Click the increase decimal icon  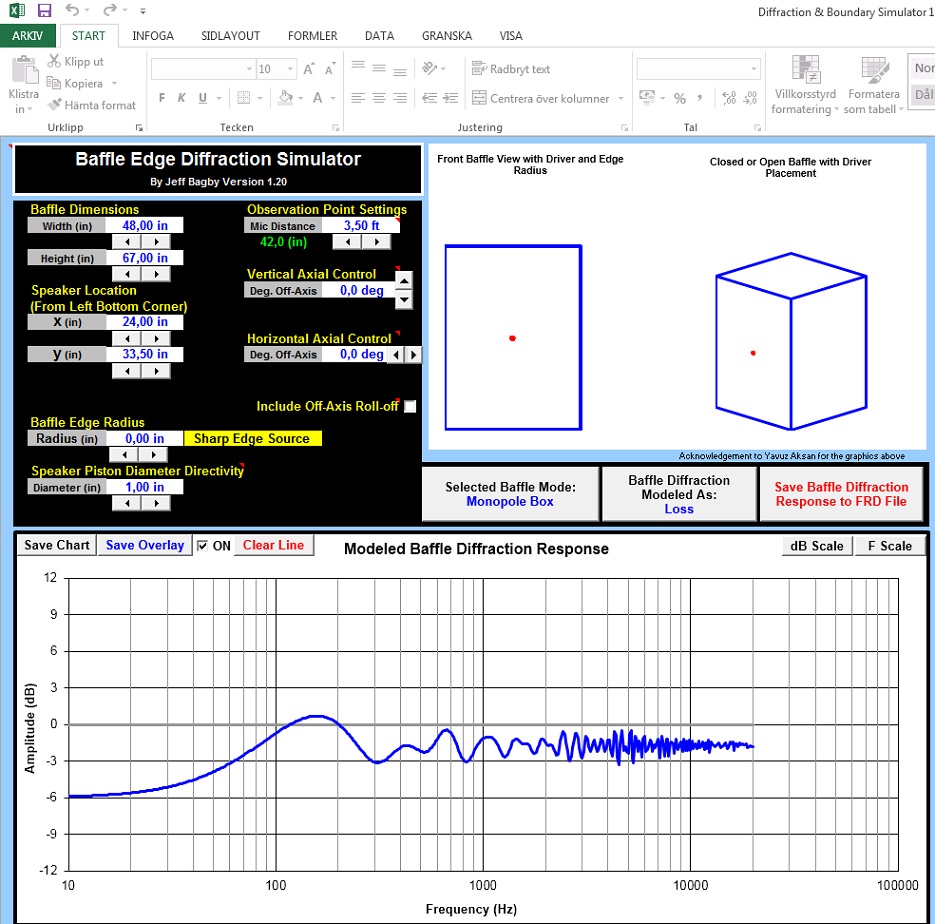pos(729,98)
